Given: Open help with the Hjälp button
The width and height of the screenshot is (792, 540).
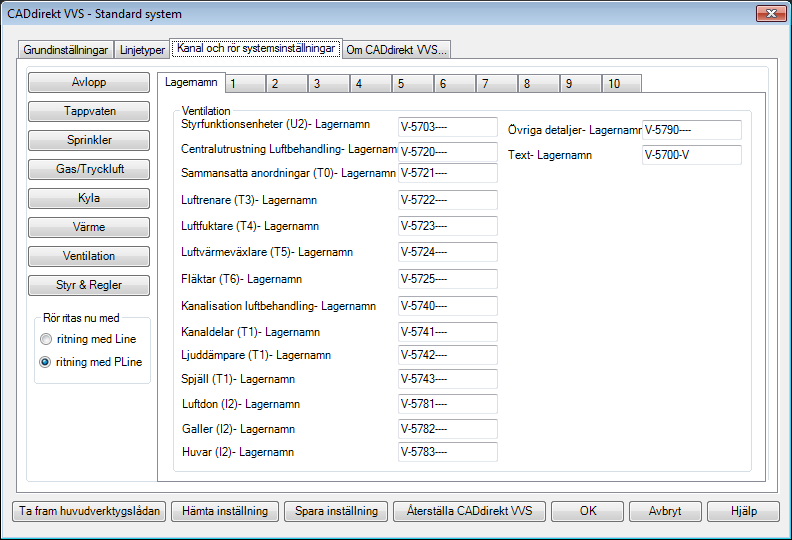Looking at the screenshot, I should tap(744, 511).
